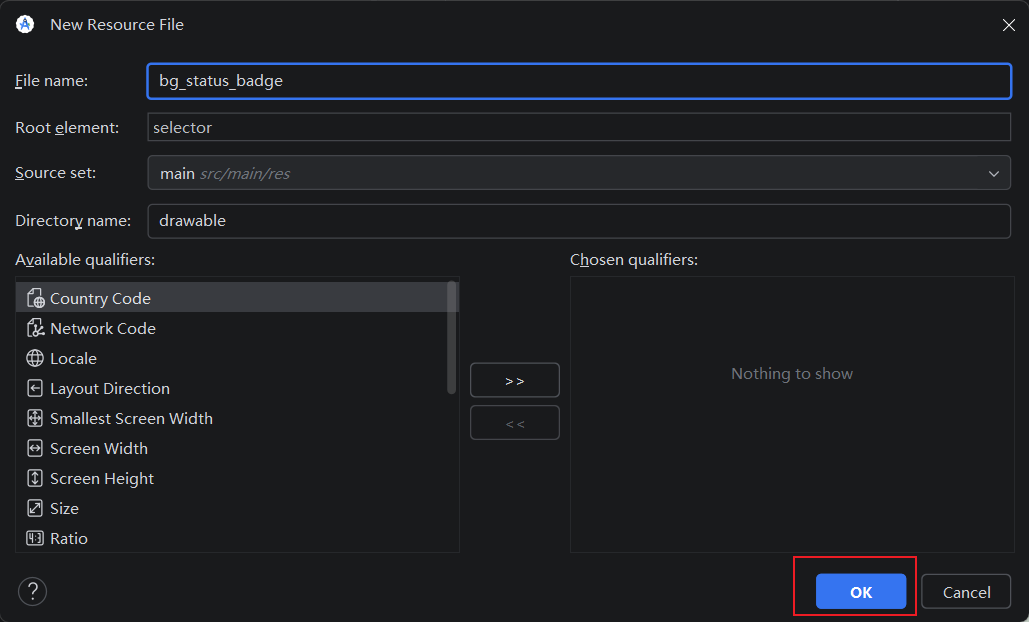
Task: Select Screen Height qualifier text
Action: point(102,478)
